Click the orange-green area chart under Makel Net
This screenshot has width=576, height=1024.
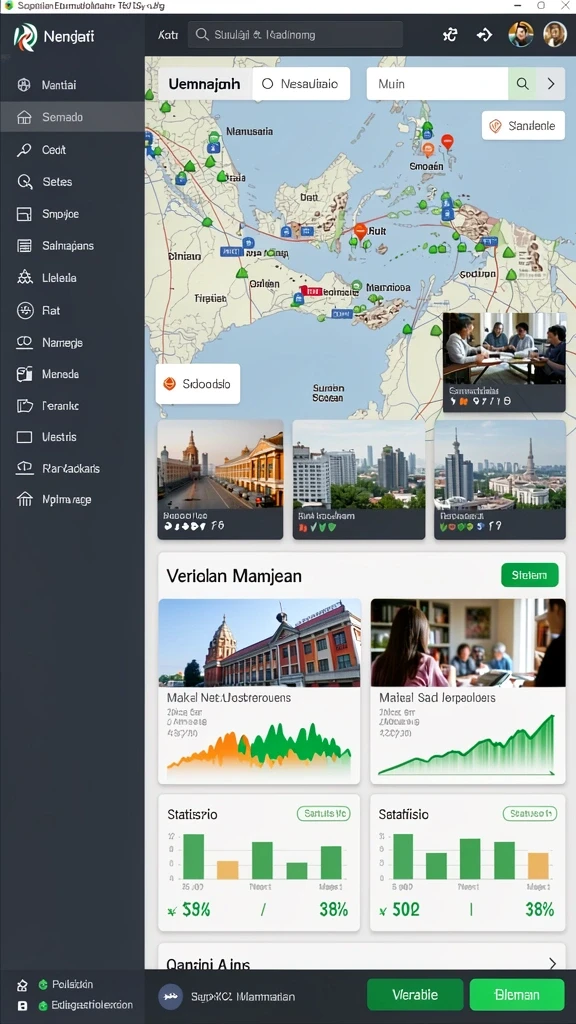(259, 746)
